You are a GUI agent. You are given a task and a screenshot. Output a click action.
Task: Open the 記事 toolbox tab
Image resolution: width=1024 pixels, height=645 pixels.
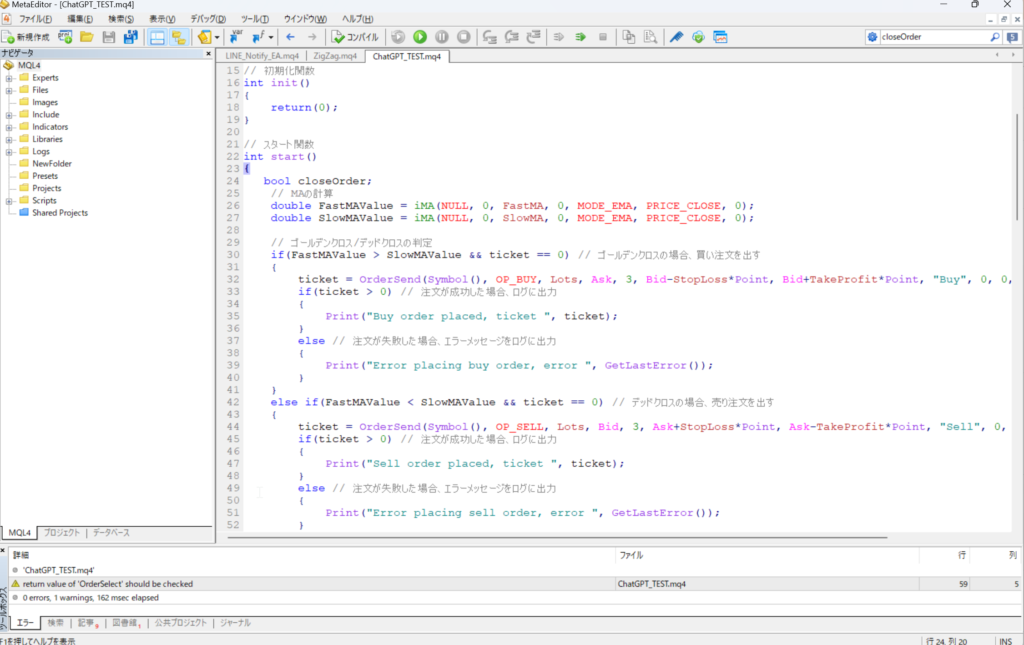point(88,623)
